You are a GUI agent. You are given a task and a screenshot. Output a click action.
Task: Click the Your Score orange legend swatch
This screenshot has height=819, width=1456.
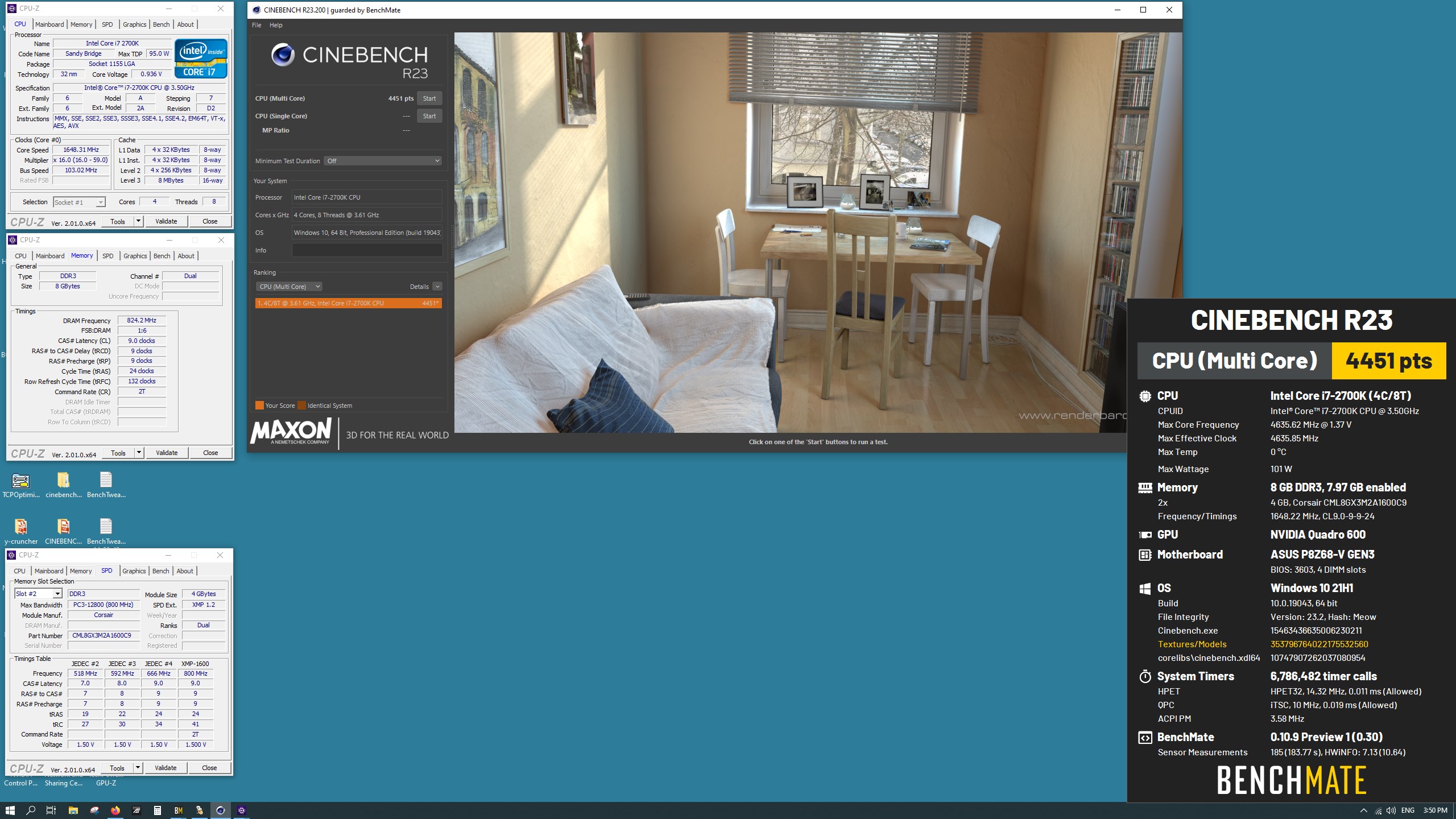pyautogui.click(x=259, y=406)
